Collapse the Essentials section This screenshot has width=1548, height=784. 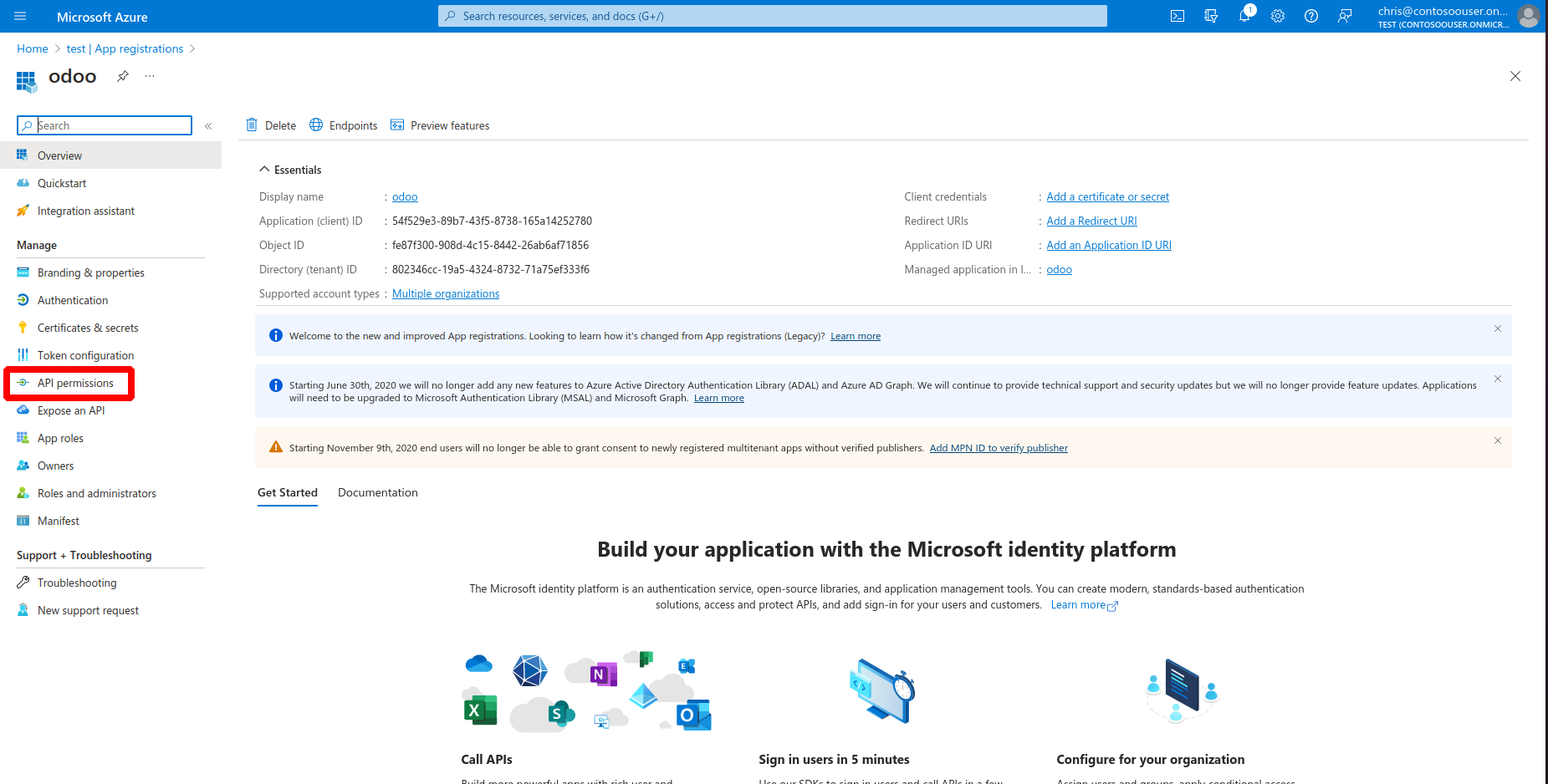265,170
